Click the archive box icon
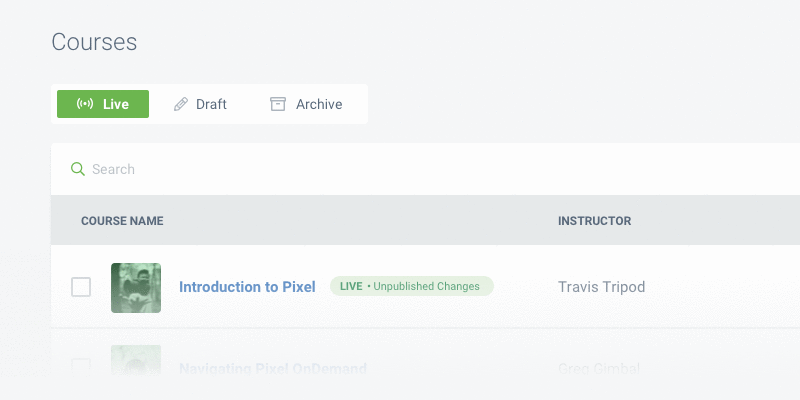Screen dimensions: 800x400 278,104
